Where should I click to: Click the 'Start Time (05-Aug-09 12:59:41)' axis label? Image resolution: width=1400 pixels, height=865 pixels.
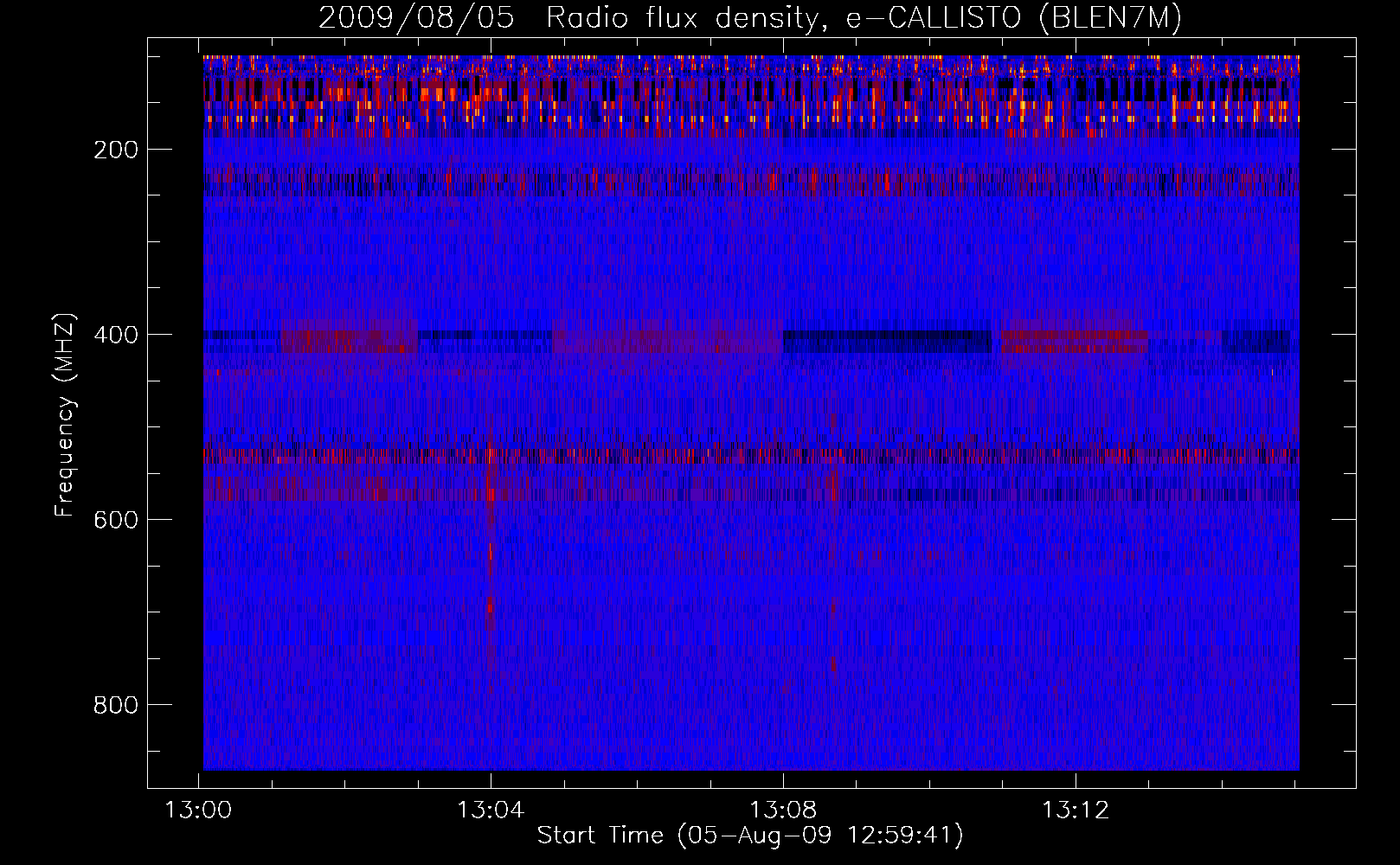click(x=750, y=836)
